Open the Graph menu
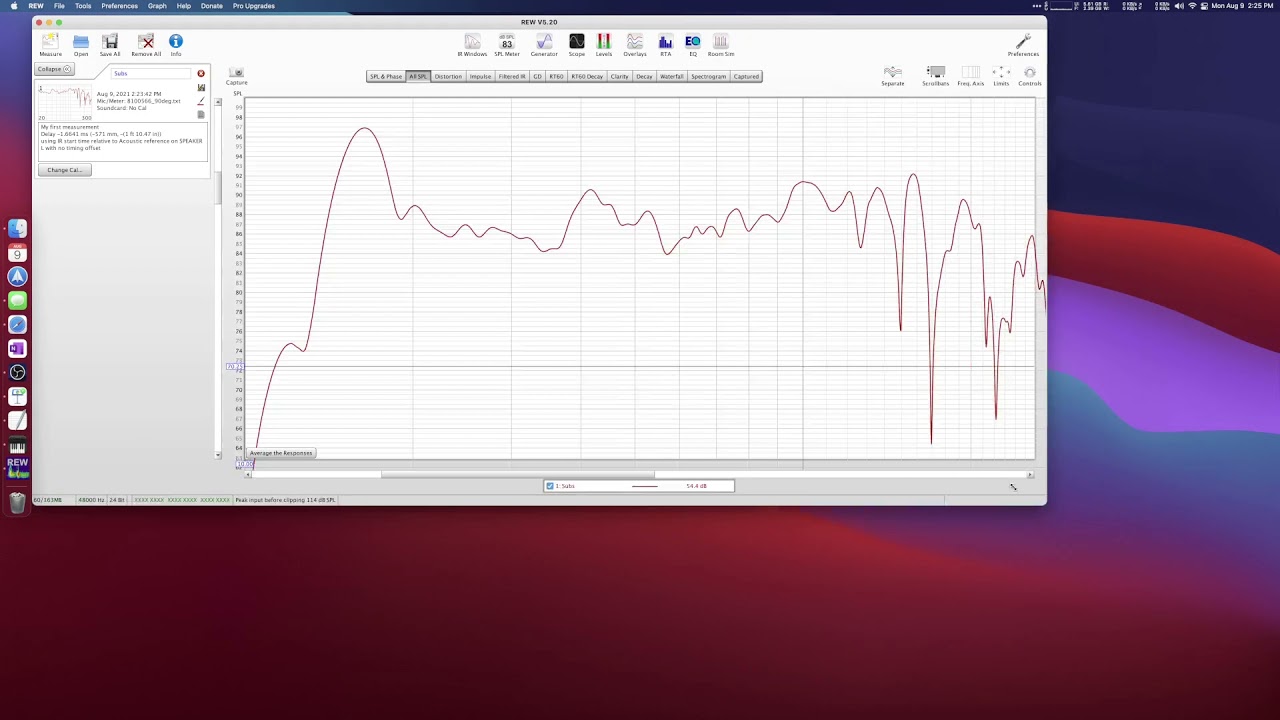 [x=157, y=6]
